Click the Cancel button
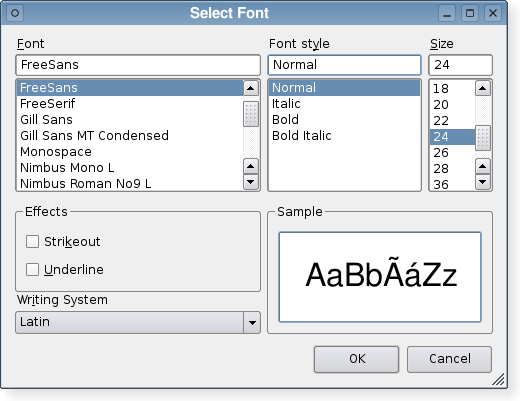The height and width of the screenshot is (401, 520). point(449,359)
